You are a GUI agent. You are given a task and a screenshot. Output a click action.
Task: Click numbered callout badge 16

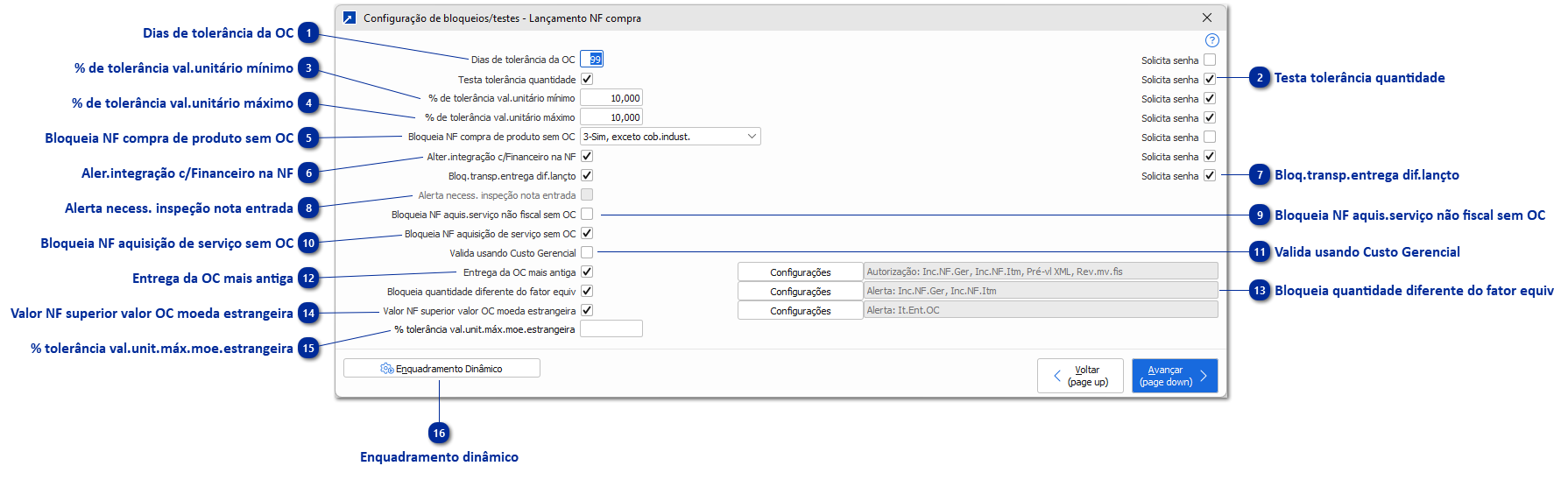(x=439, y=434)
